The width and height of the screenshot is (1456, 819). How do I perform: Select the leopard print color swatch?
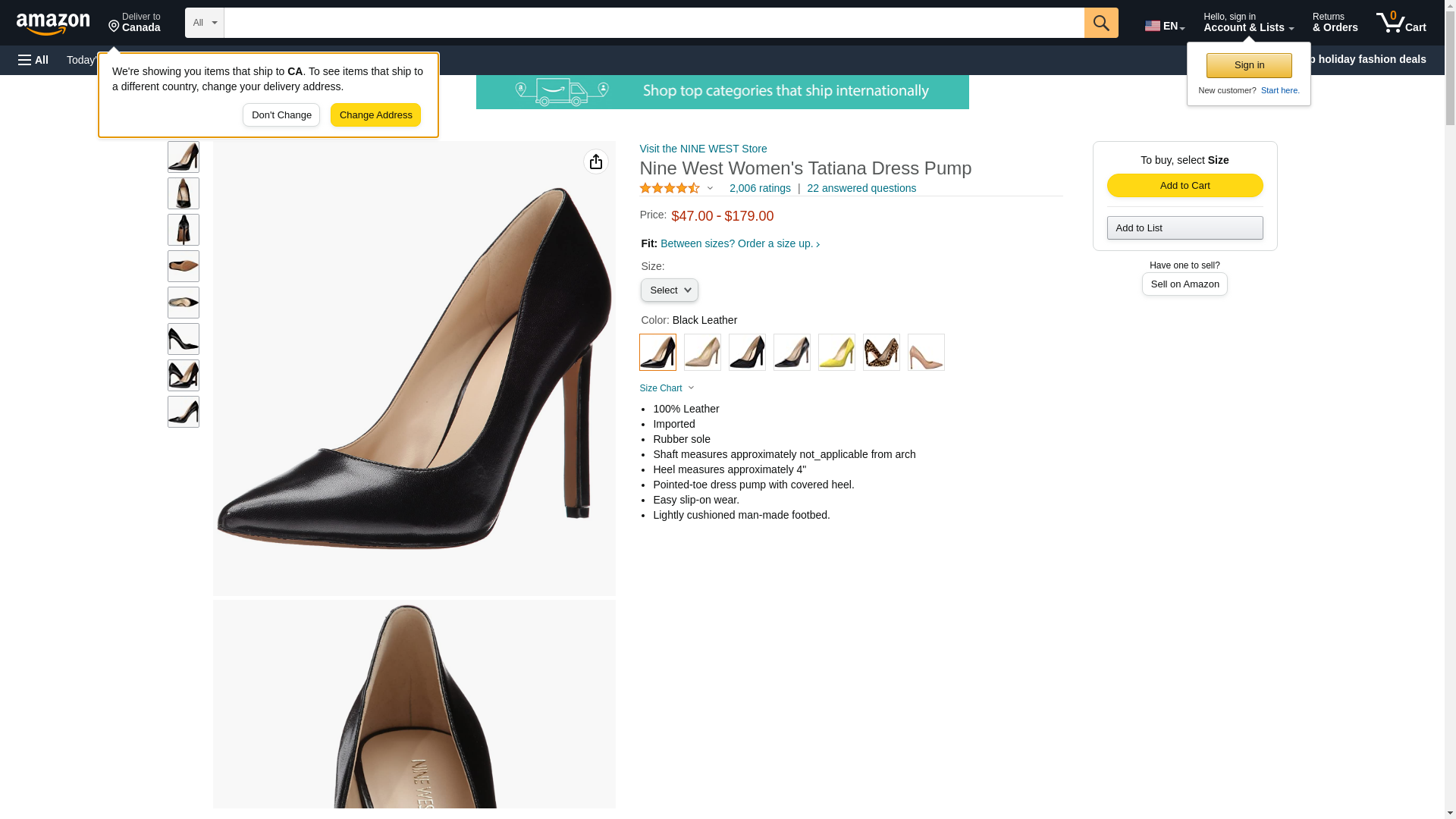point(881,353)
